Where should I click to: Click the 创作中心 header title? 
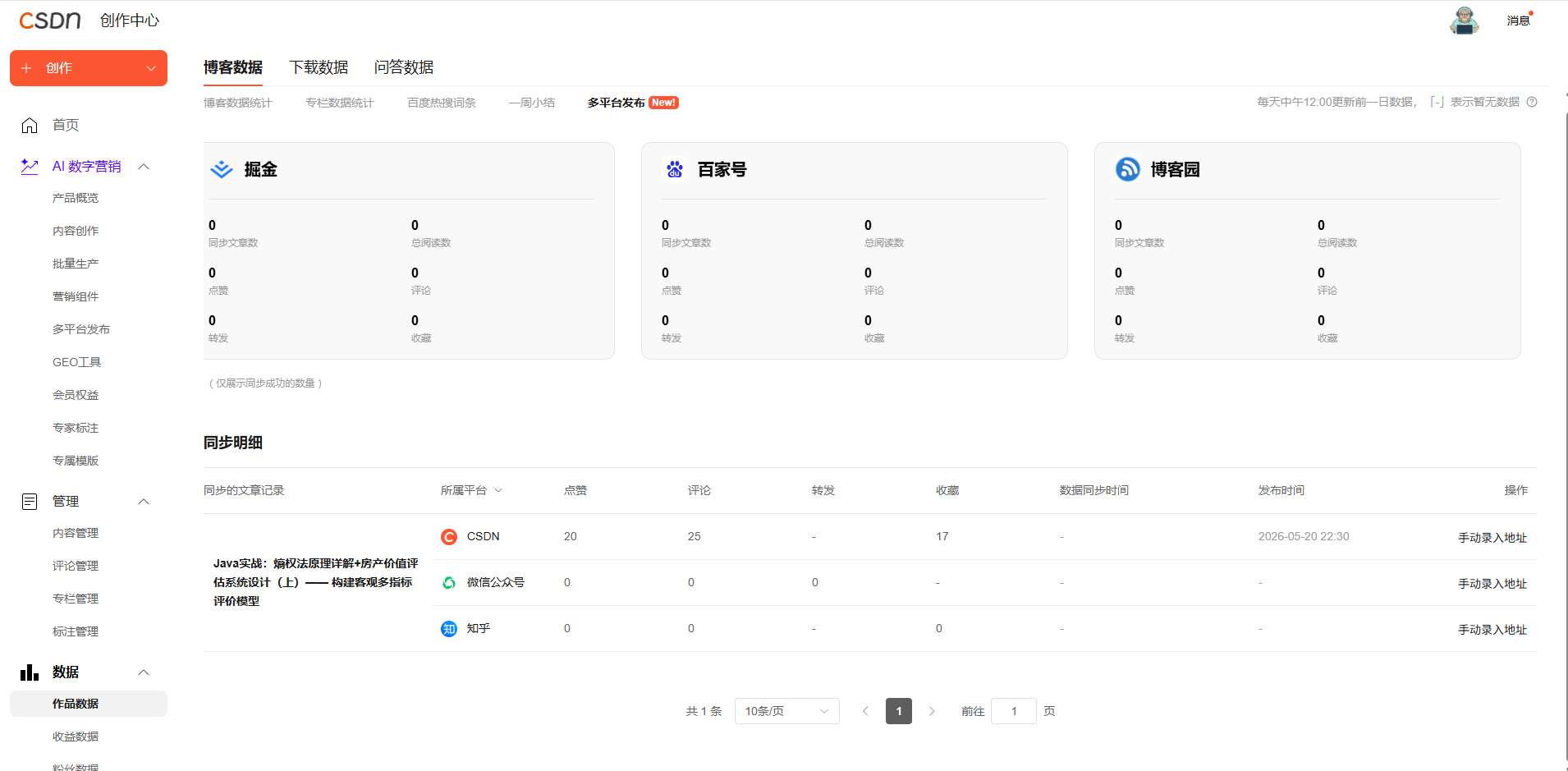130,21
